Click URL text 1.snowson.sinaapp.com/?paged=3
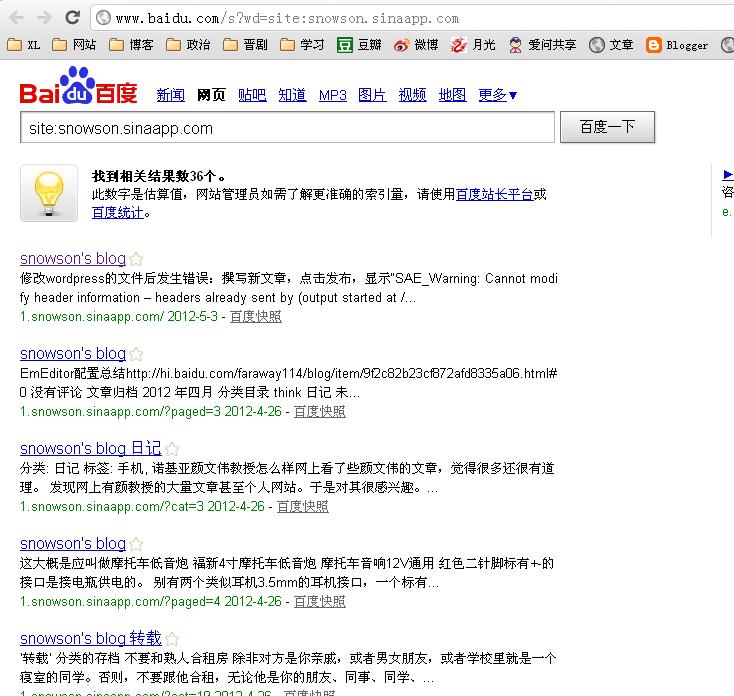The image size is (734, 696). point(120,412)
